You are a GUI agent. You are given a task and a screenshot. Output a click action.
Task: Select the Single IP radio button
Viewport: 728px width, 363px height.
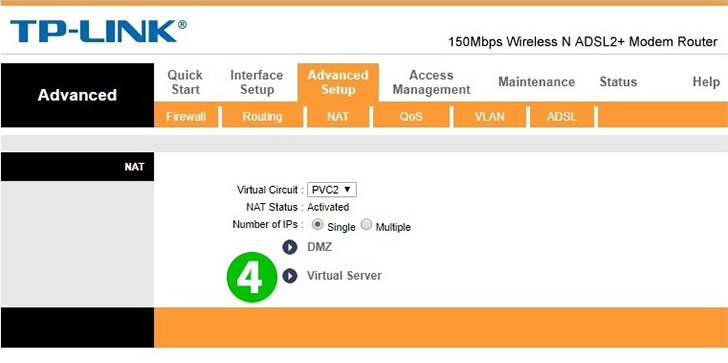click(318, 225)
